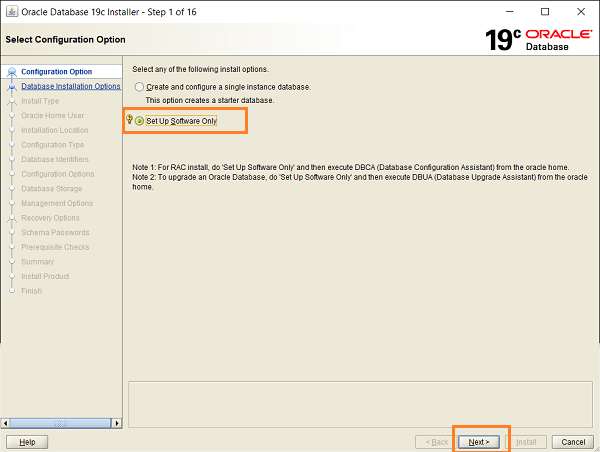Image resolution: width=600 pixels, height=452 pixels.
Task: Click the Note 2 text about upgrading an Oracle Database
Action: pos(360,182)
